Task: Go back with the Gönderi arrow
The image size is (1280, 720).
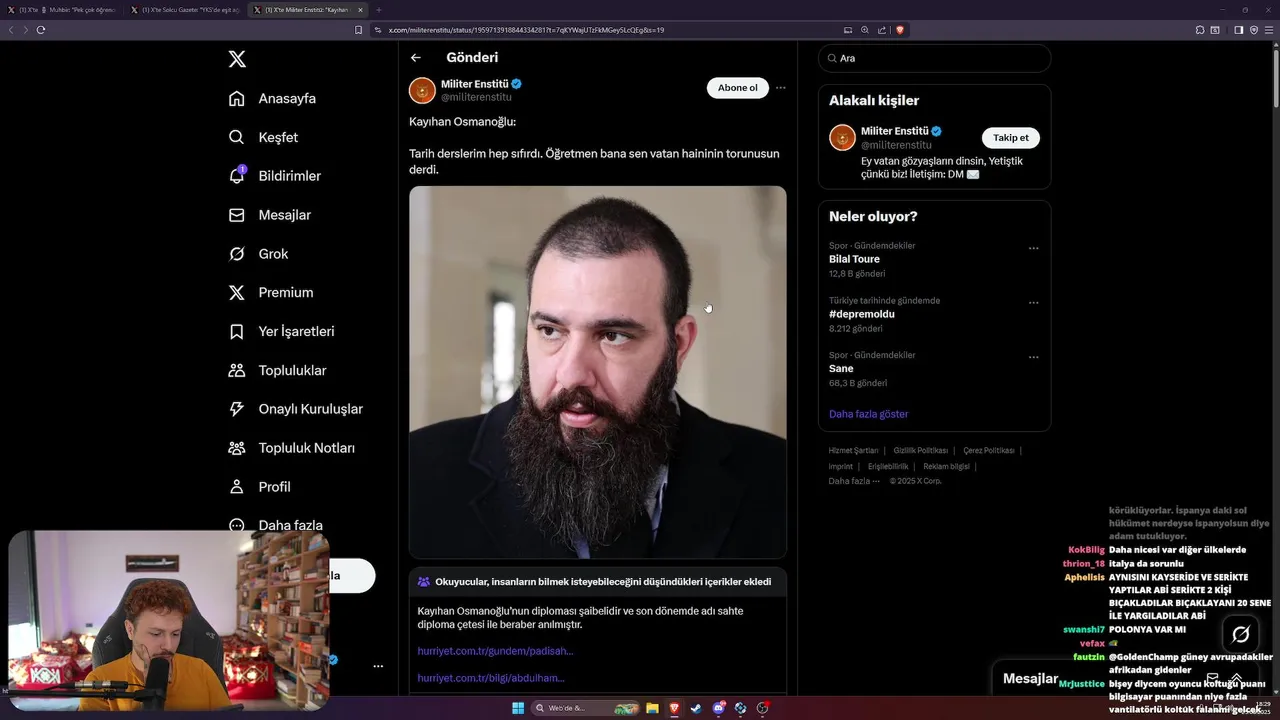Action: click(x=416, y=58)
